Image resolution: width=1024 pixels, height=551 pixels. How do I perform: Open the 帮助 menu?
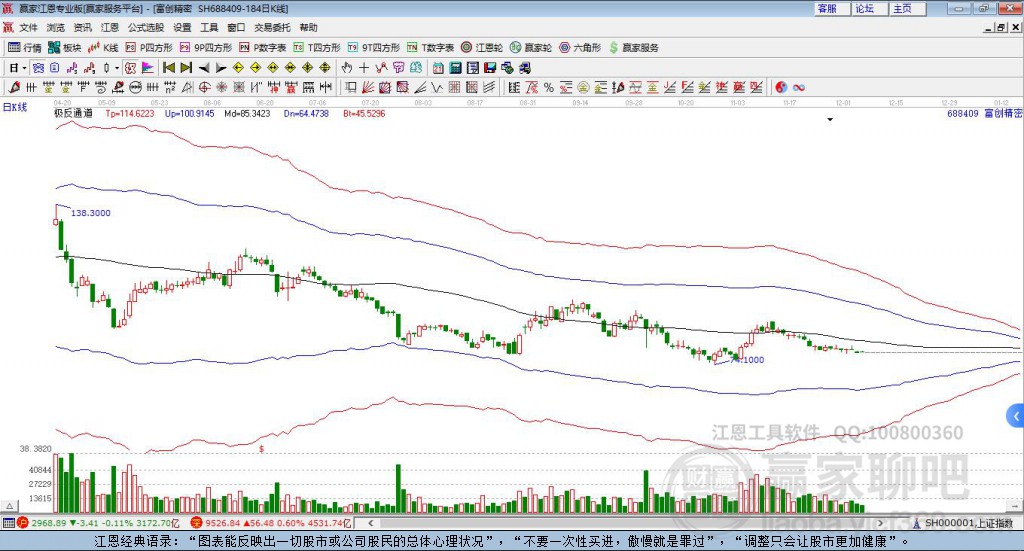[x=308, y=27]
